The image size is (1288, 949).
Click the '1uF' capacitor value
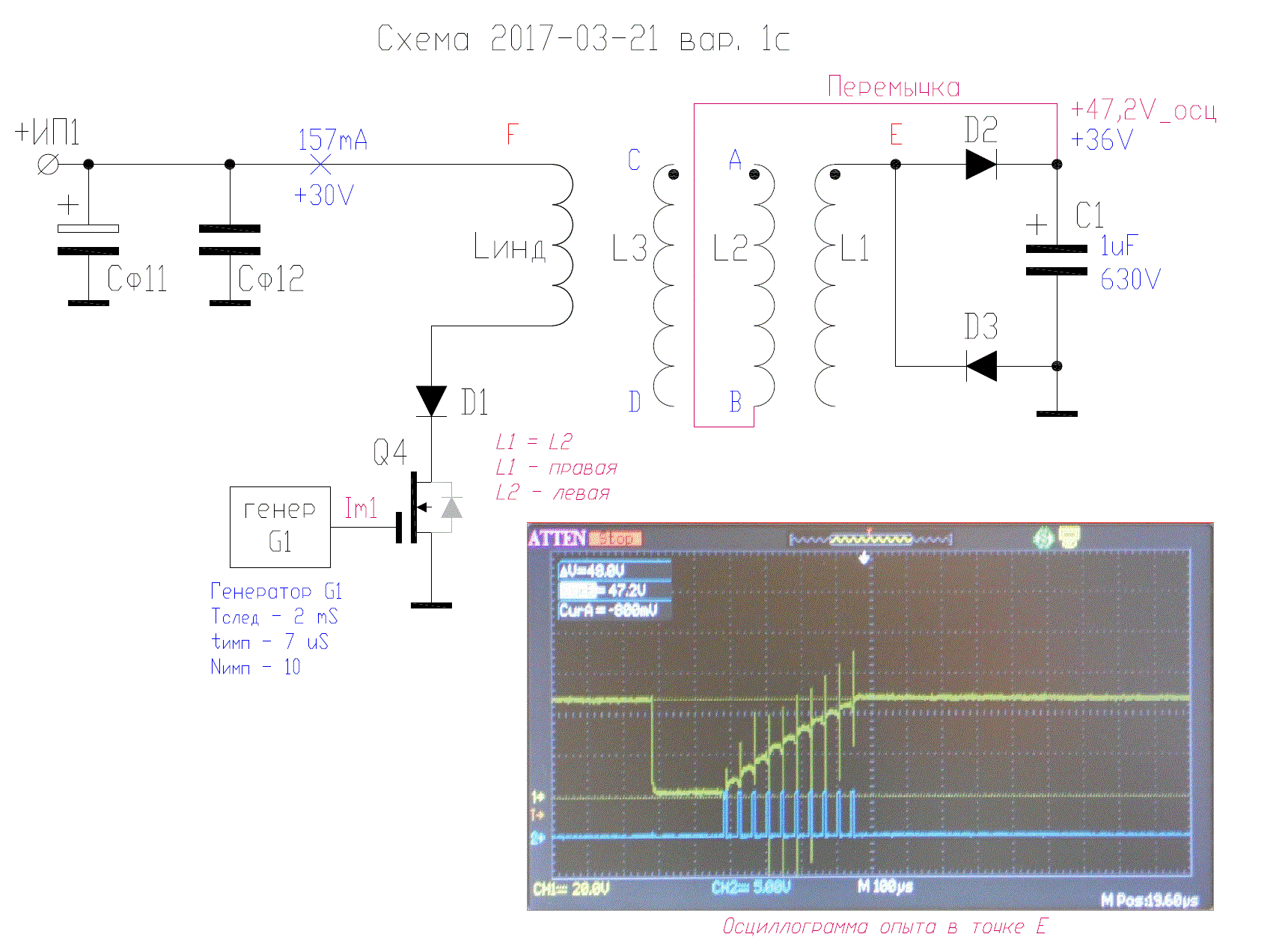click(1118, 245)
